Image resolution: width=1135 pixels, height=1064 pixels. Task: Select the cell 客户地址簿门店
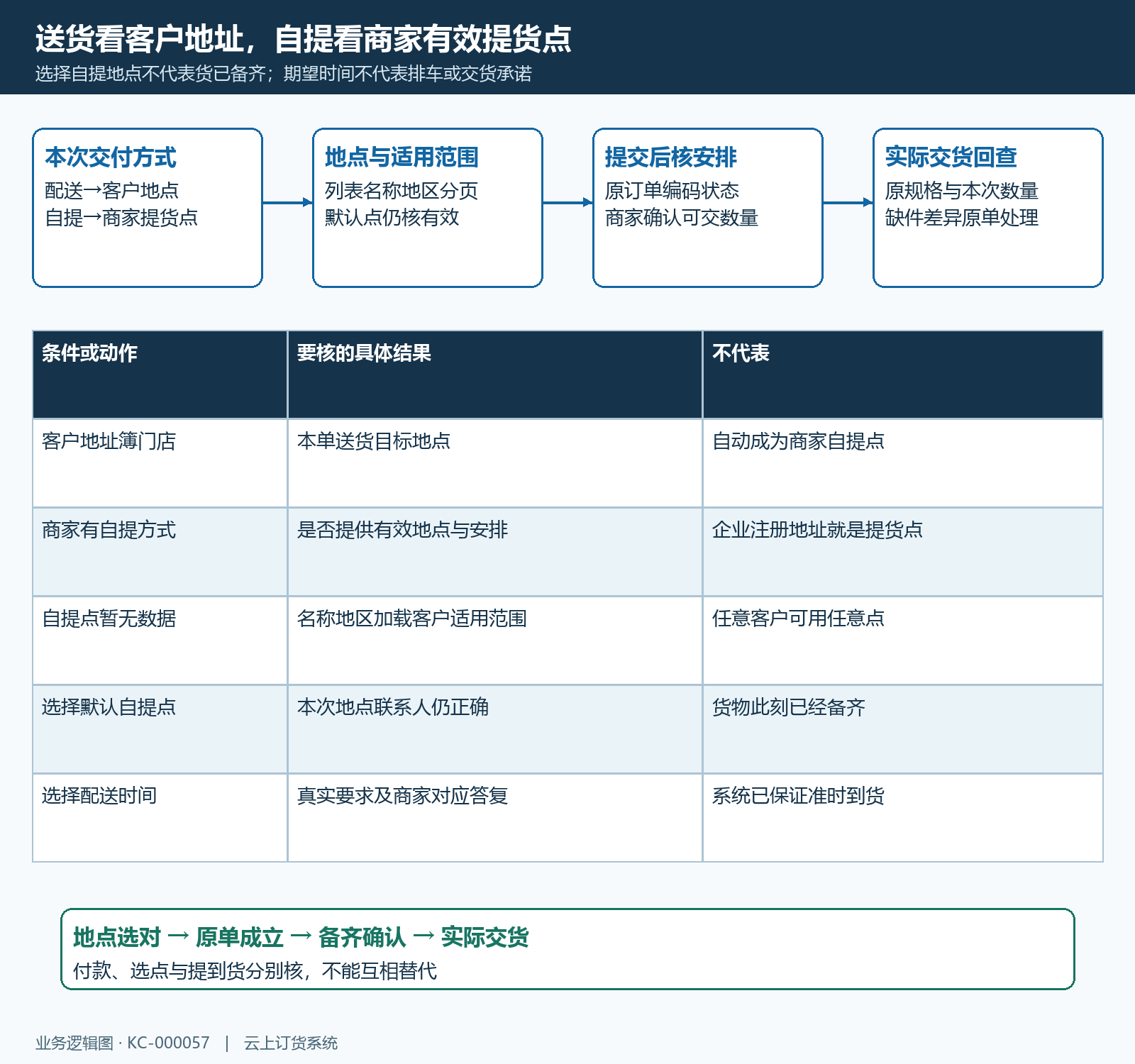160,463
